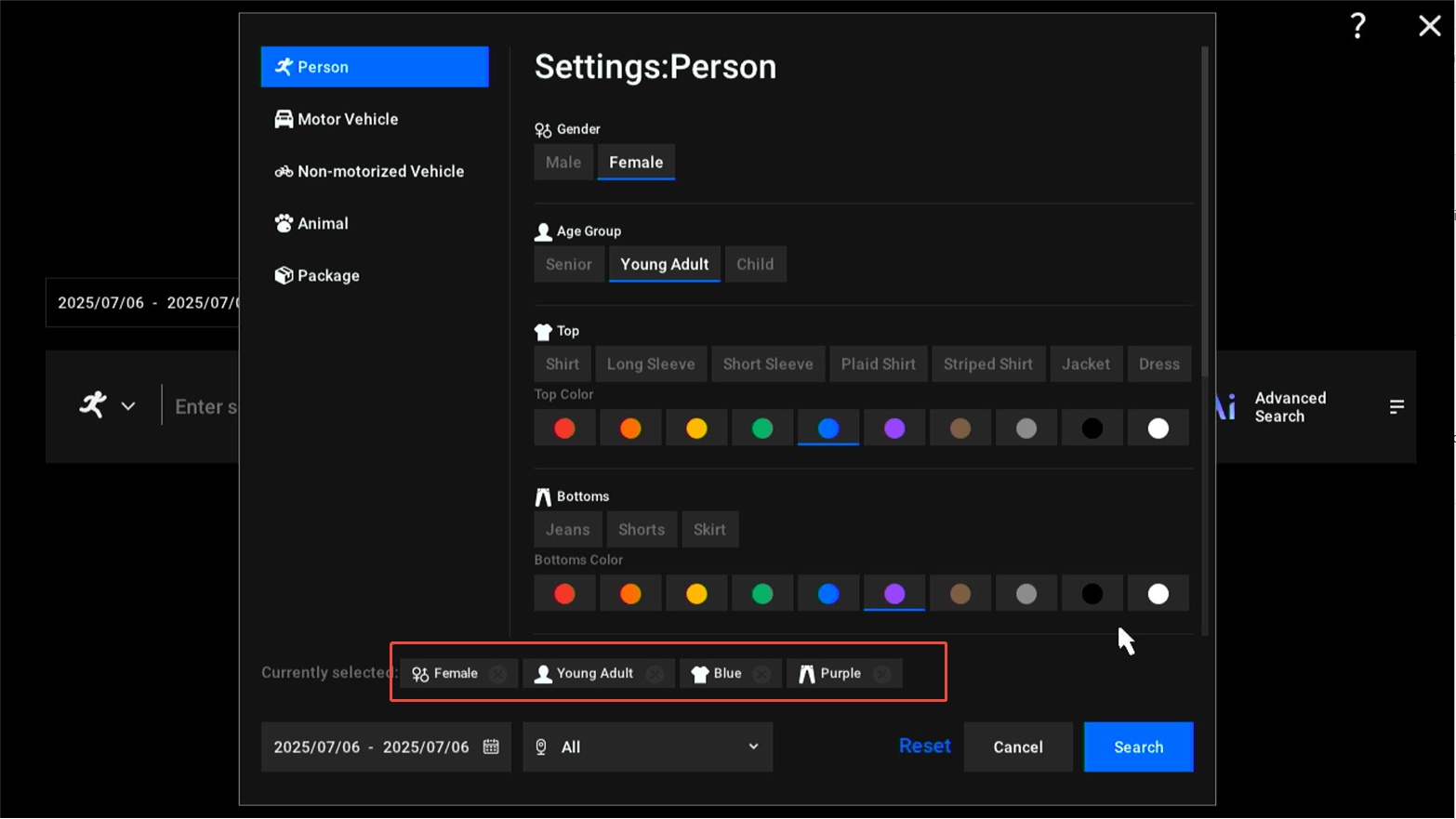Pick gray as the bottoms color

[1026, 594]
